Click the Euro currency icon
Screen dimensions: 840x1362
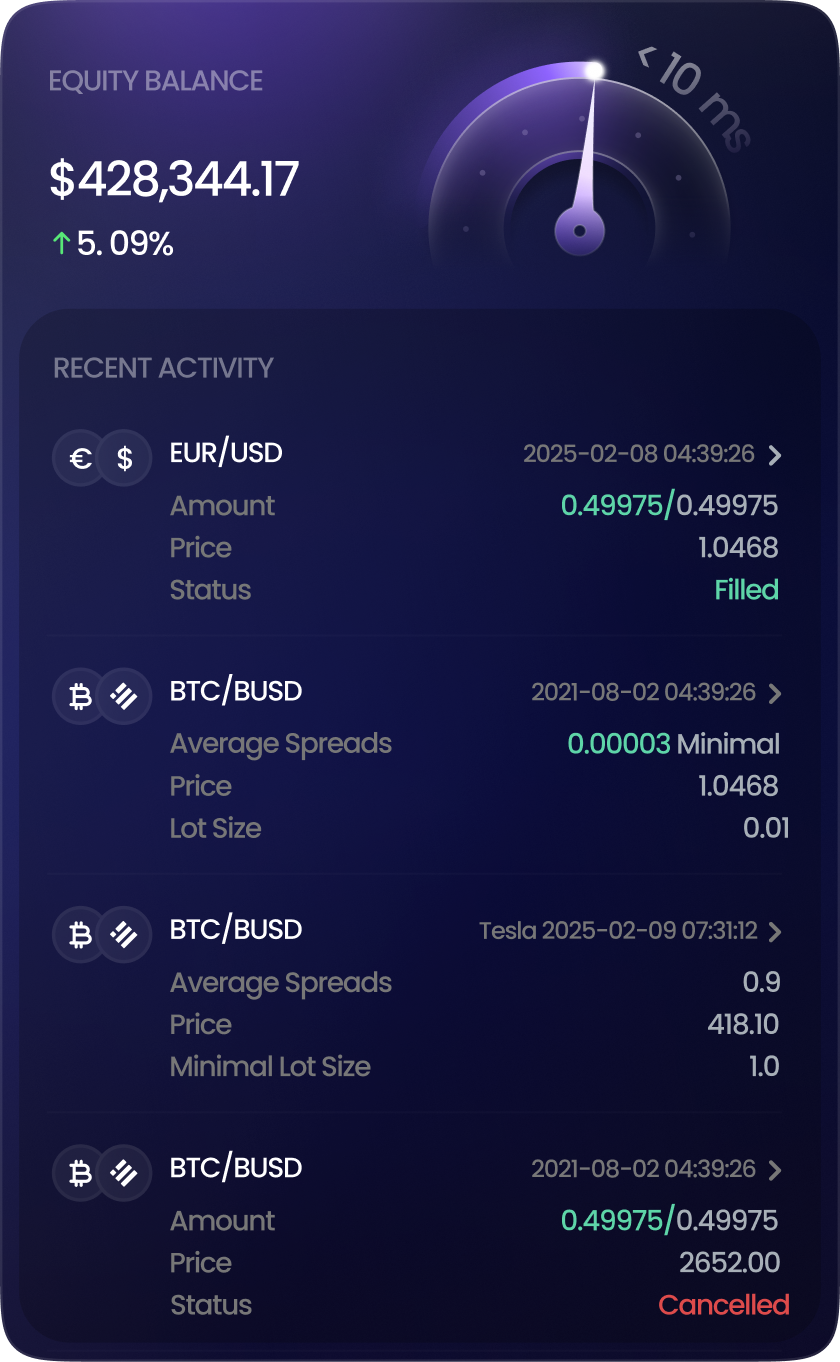click(80, 458)
